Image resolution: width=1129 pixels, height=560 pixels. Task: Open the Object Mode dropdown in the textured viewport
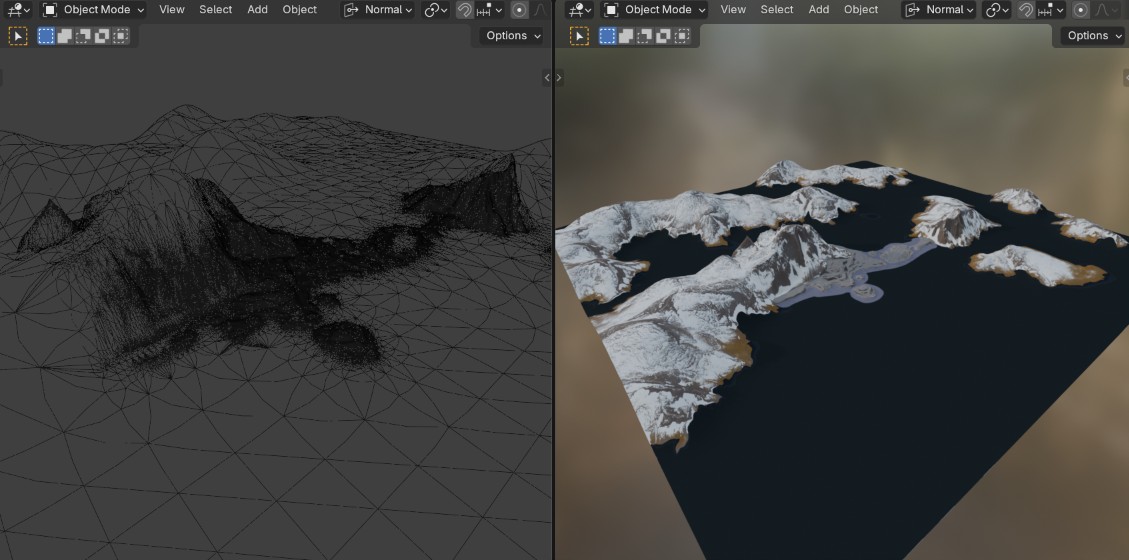(x=655, y=10)
